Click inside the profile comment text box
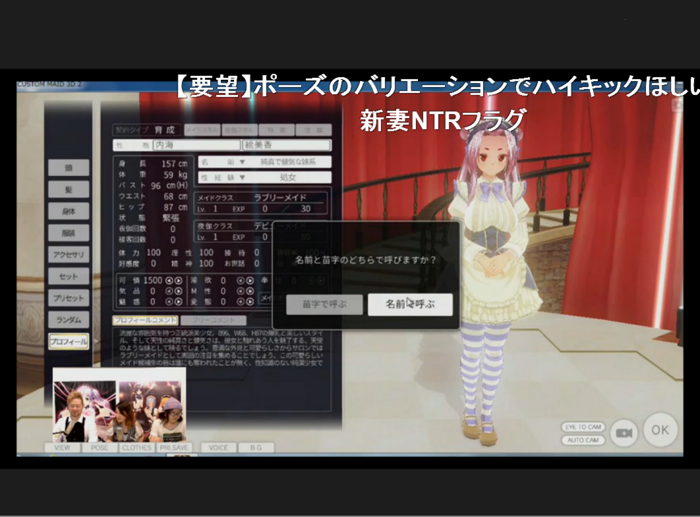 (221, 369)
